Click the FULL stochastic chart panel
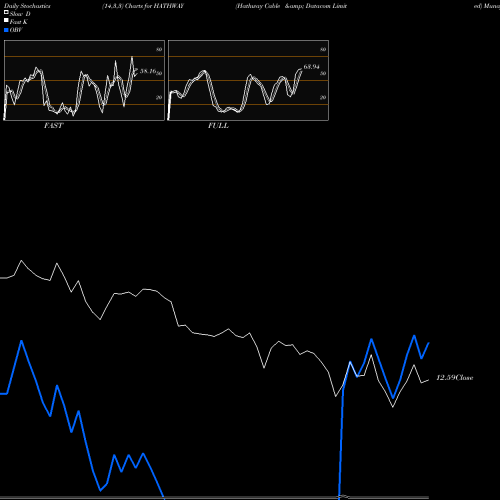This screenshot has height=500, width=500. click(x=248, y=80)
